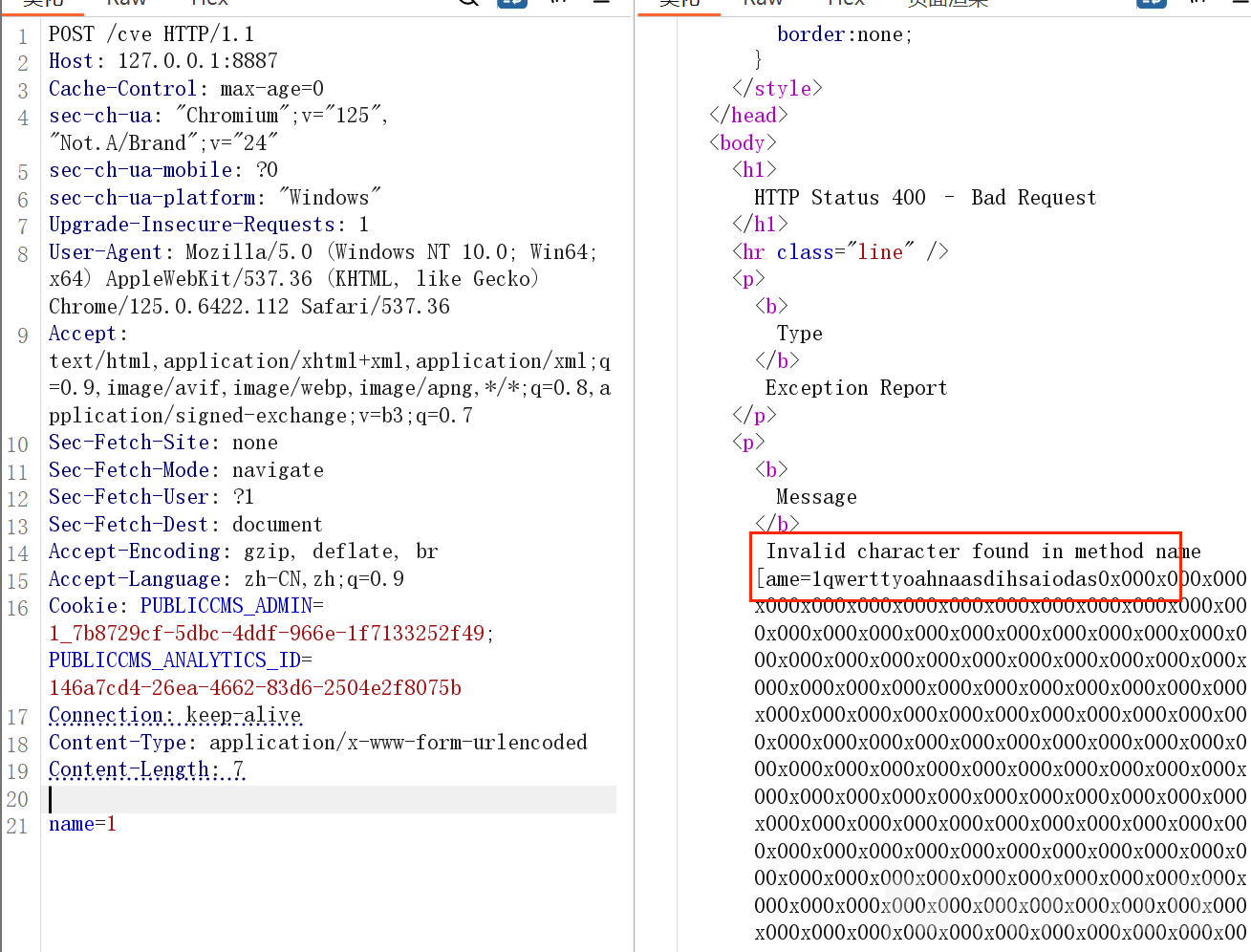The height and width of the screenshot is (952, 1251).
Task: Click the 127.0.0.1:8887 host value
Action: (x=198, y=61)
